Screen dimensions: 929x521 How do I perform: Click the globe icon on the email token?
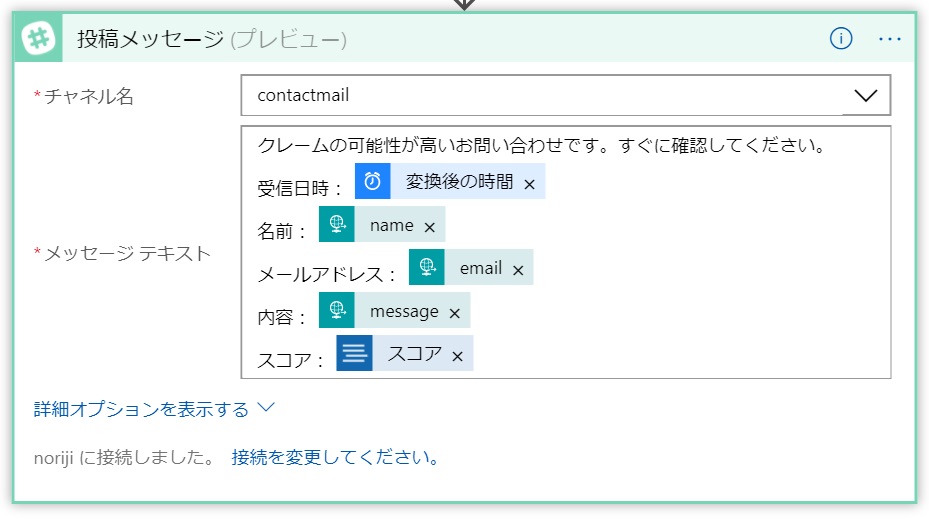(x=427, y=268)
